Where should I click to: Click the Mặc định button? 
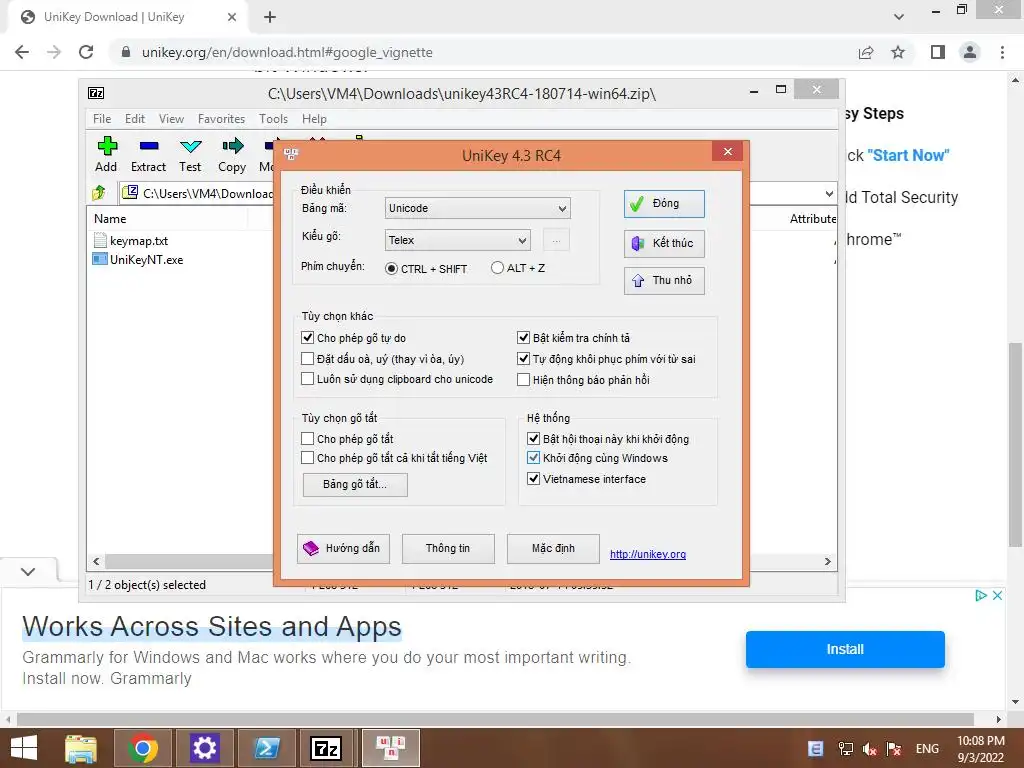553,549
